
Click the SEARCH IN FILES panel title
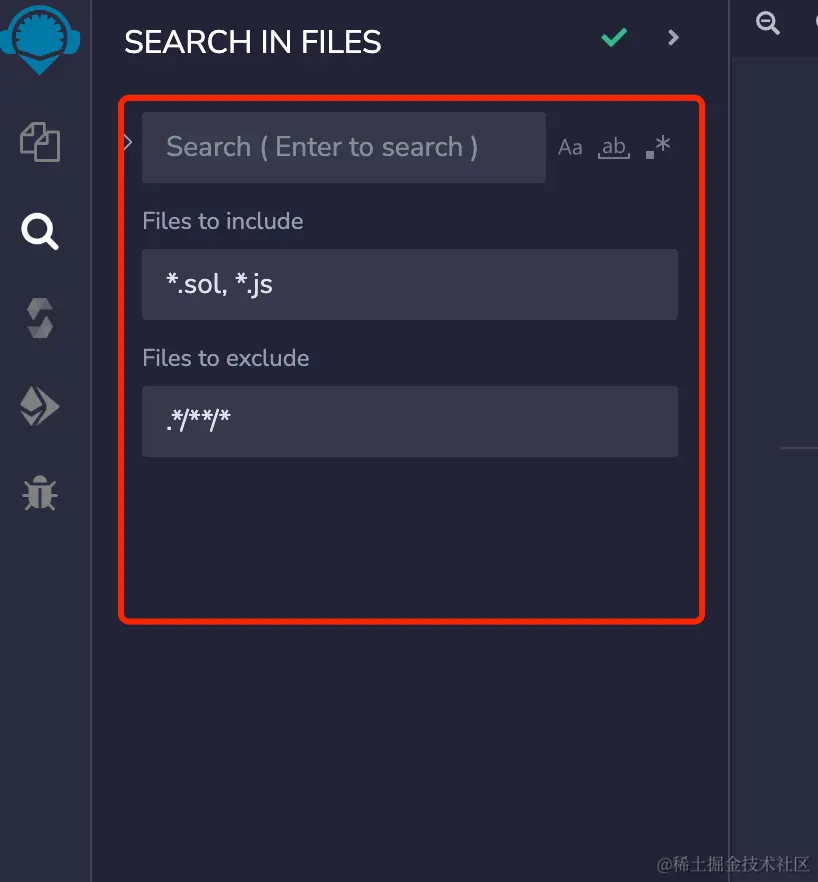click(x=252, y=42)
